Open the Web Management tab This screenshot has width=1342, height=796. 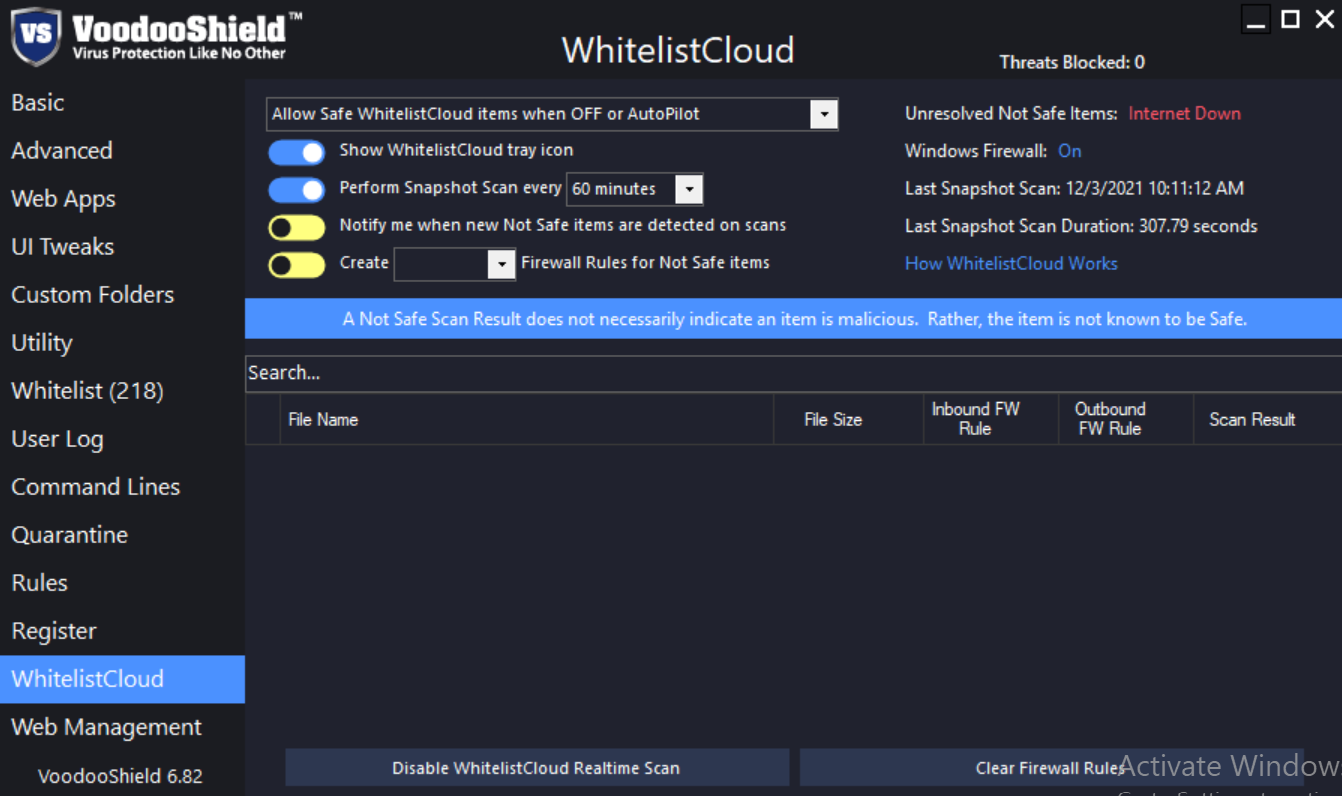(122, 727)
